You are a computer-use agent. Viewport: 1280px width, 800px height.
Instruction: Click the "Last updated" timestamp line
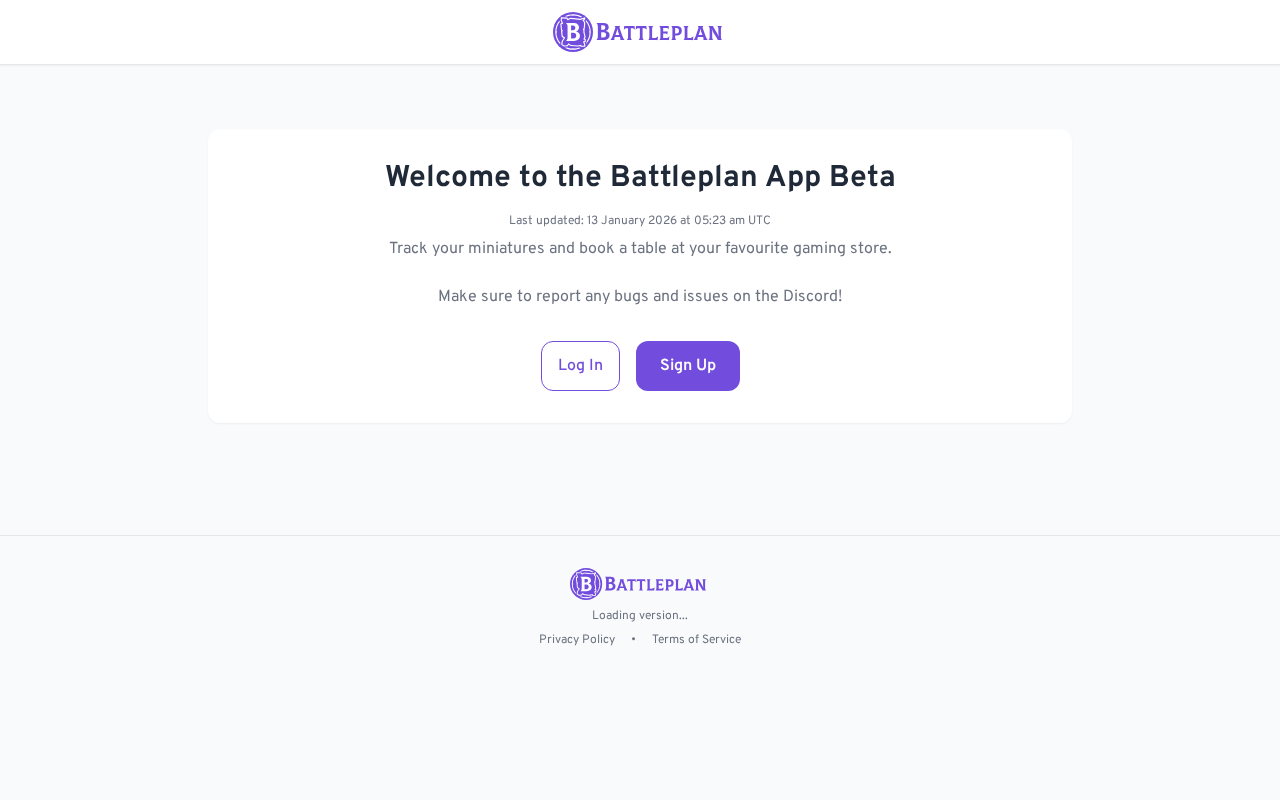tap(640, 221)
